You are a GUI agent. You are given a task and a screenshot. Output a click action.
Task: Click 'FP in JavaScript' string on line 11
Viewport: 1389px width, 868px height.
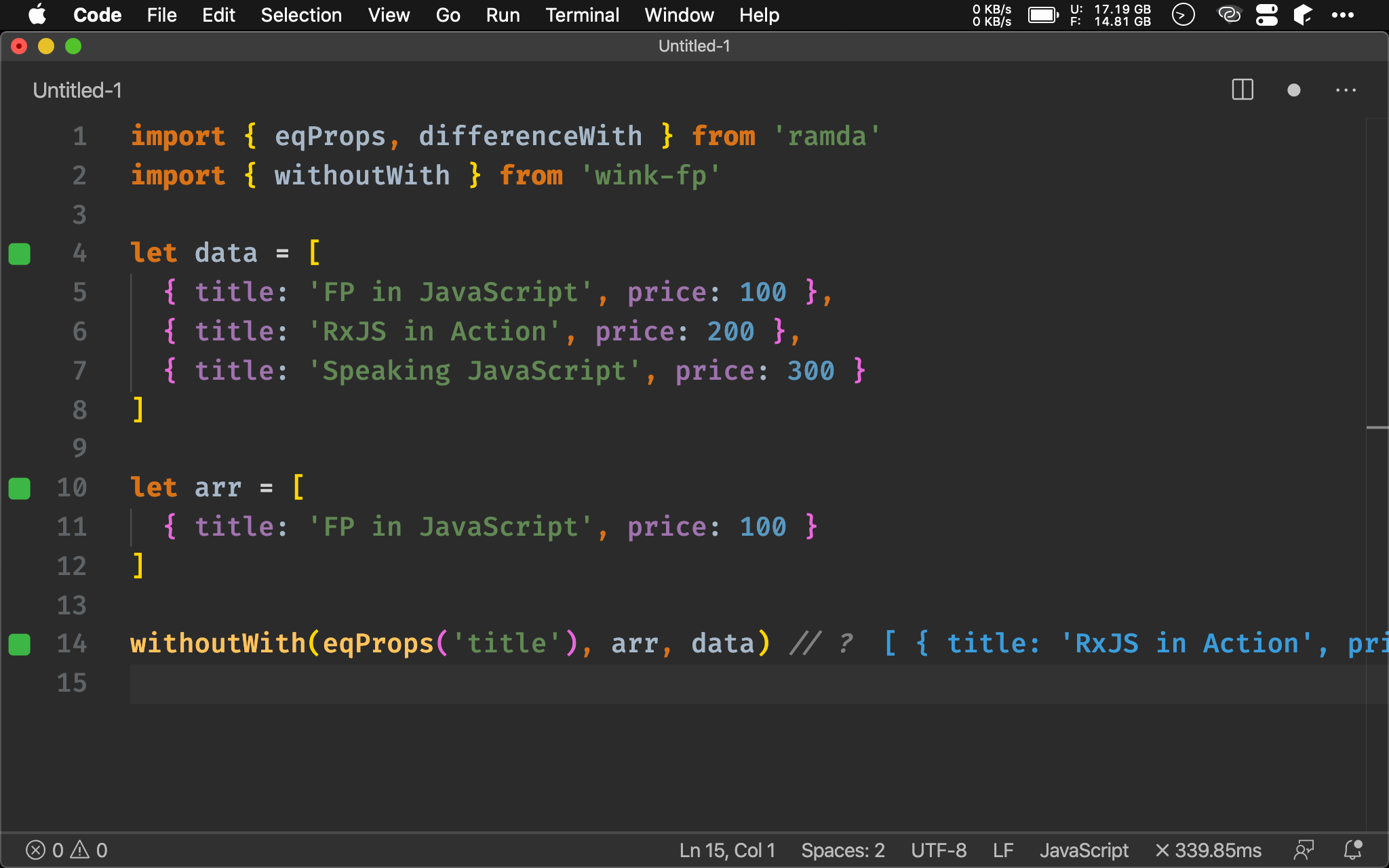click(450, 527)
